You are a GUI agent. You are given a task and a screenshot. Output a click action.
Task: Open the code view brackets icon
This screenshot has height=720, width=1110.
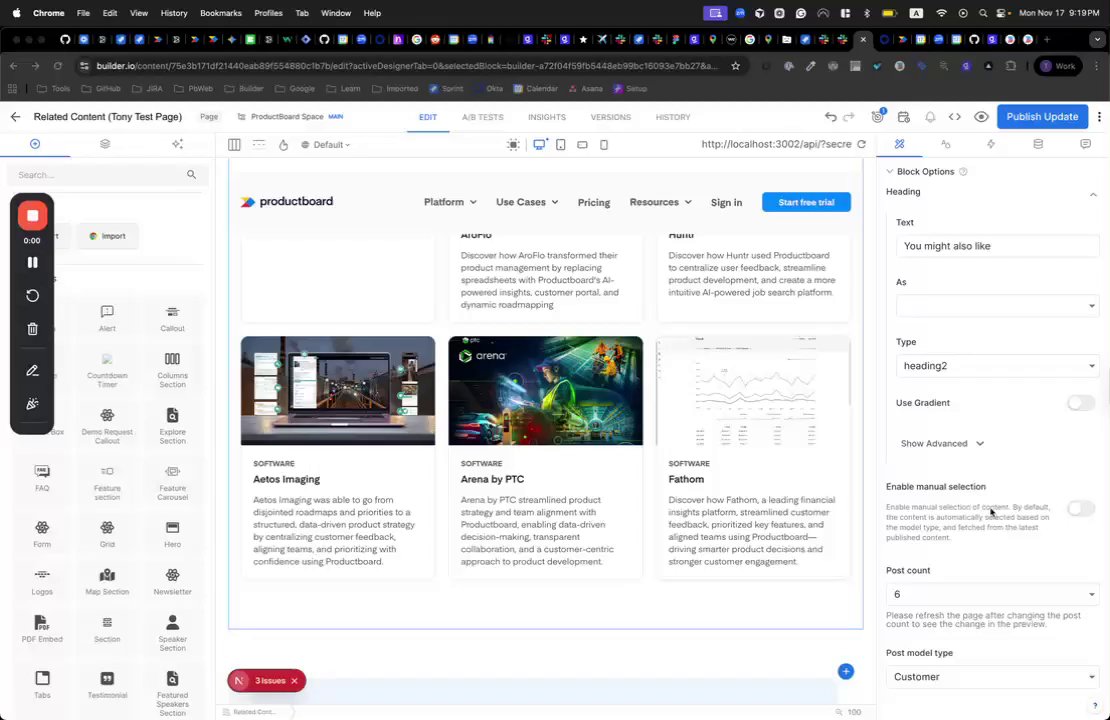click(x=954, y=117)
